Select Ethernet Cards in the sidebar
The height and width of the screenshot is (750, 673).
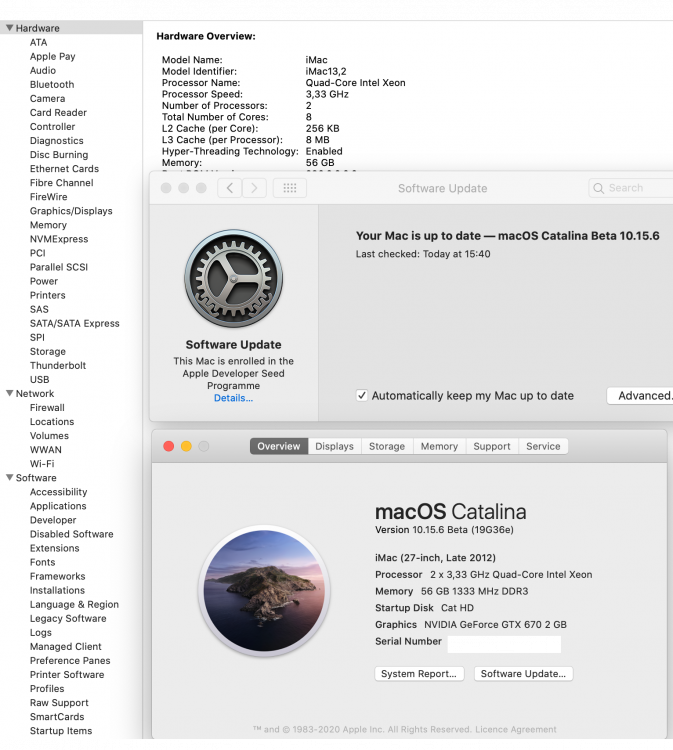click(x=64, y=168)
